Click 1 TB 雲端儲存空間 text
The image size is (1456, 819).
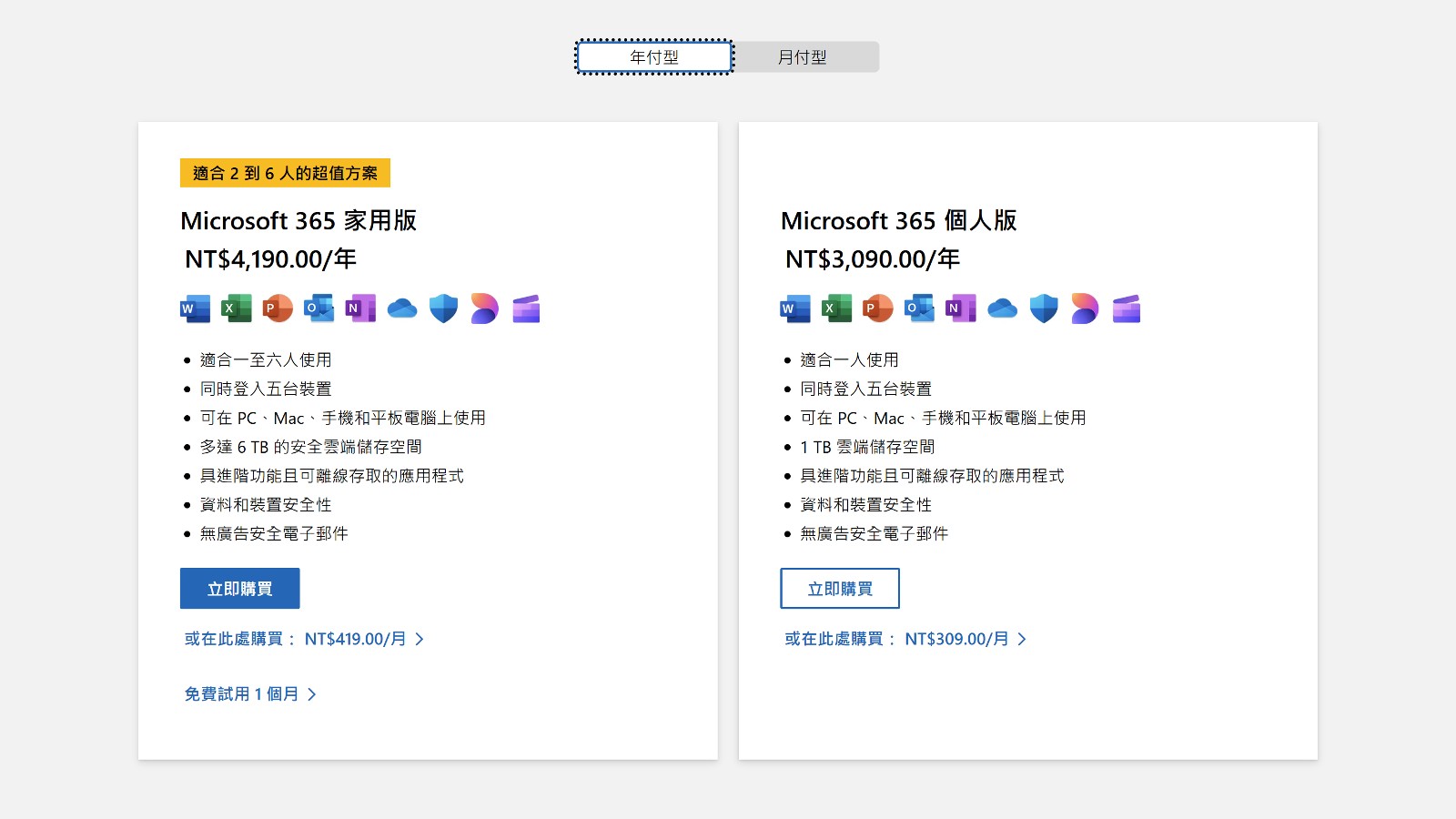pyautogui.click(x=867, y=447)
